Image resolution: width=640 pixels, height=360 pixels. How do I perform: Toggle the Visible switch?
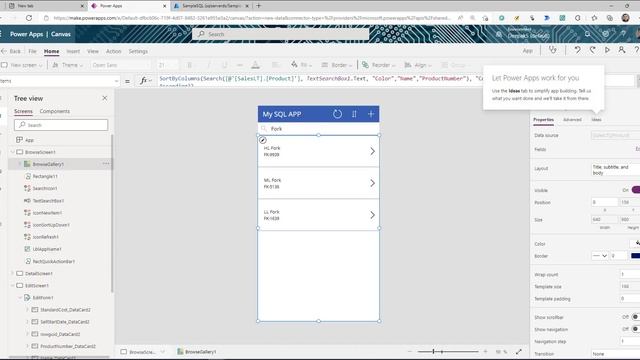click(636, 190)
